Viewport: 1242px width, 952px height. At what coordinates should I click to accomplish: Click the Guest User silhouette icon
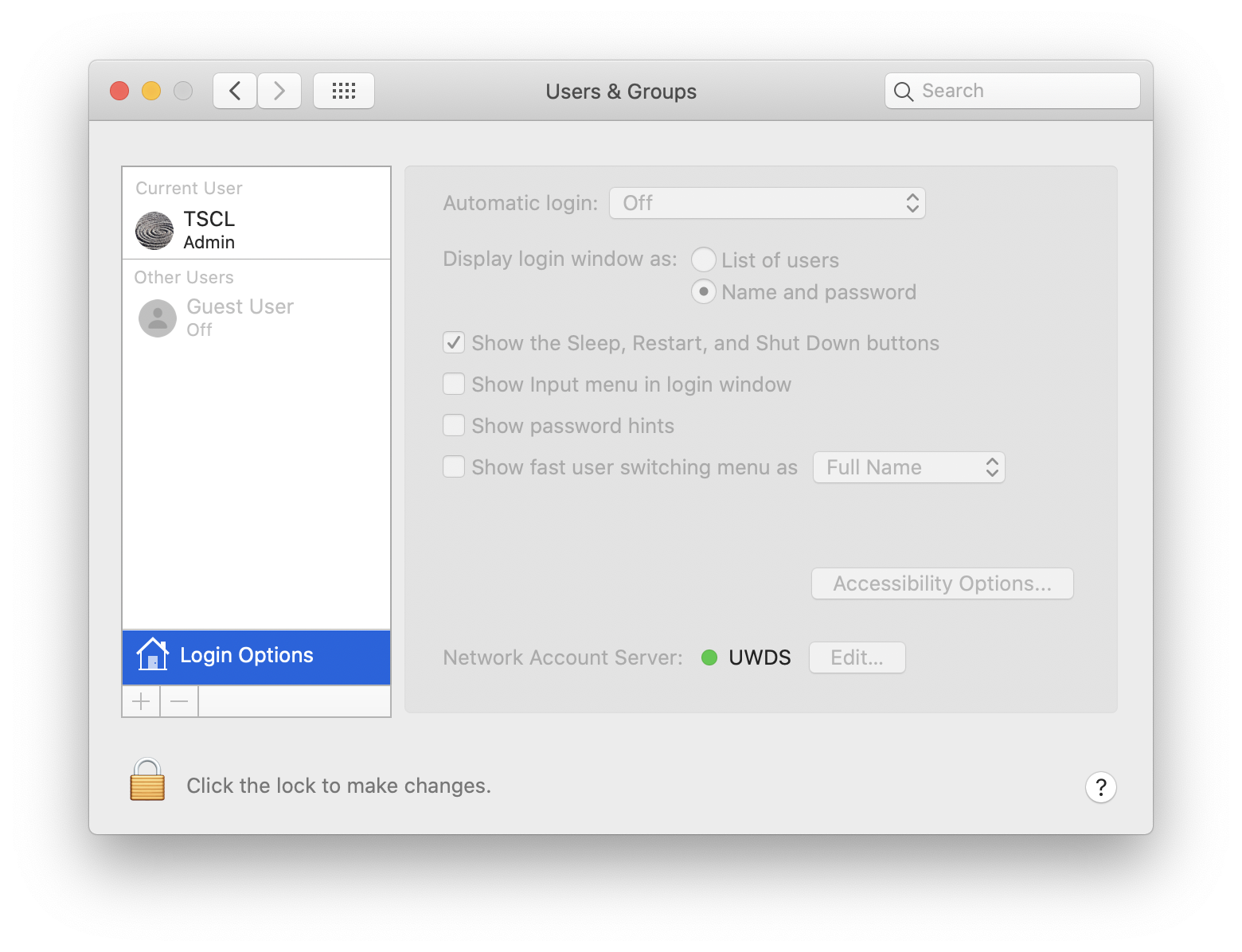(x=158, y=318)
